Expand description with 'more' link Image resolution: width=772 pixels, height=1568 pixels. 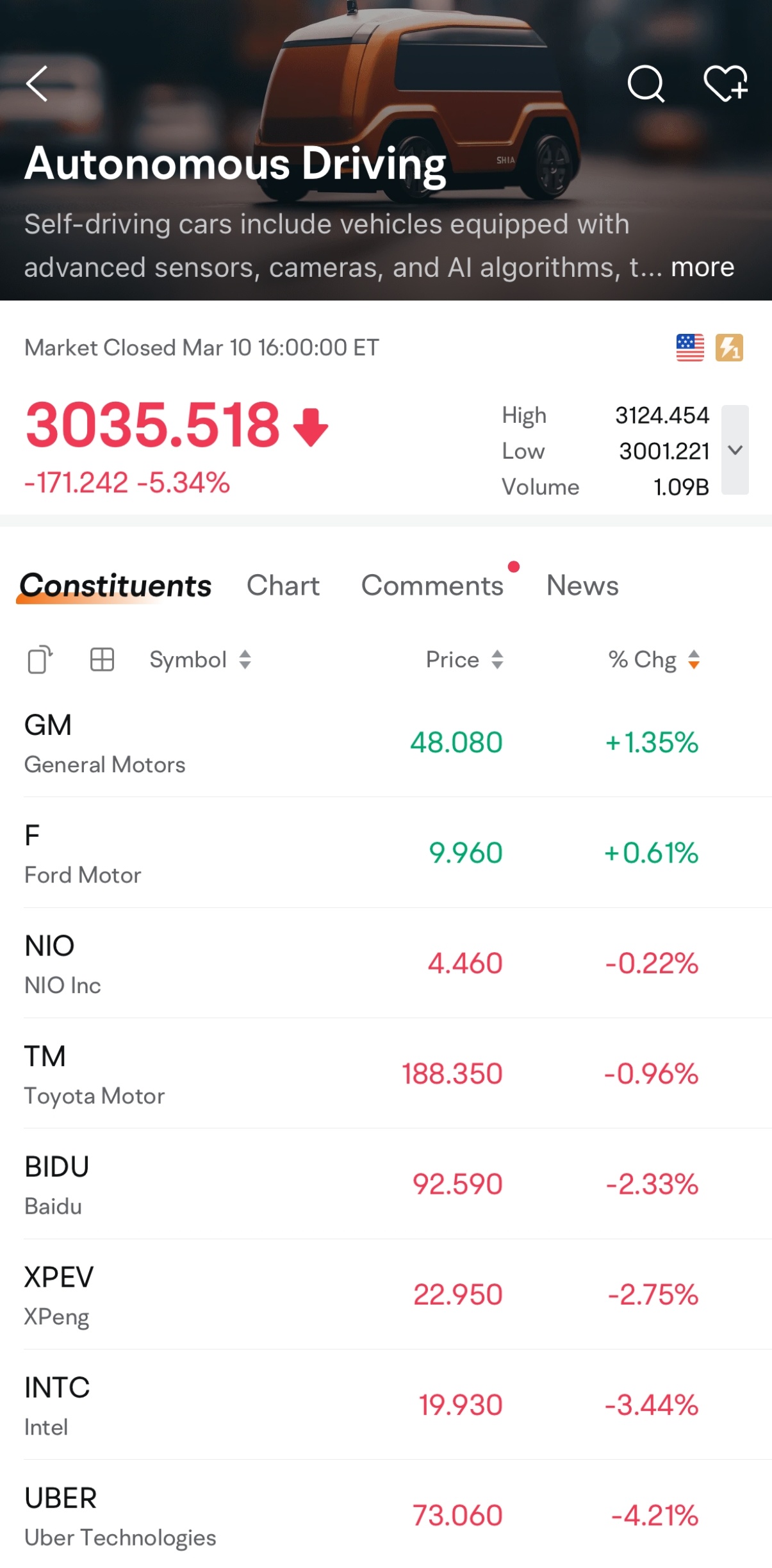tap(702, 267)
